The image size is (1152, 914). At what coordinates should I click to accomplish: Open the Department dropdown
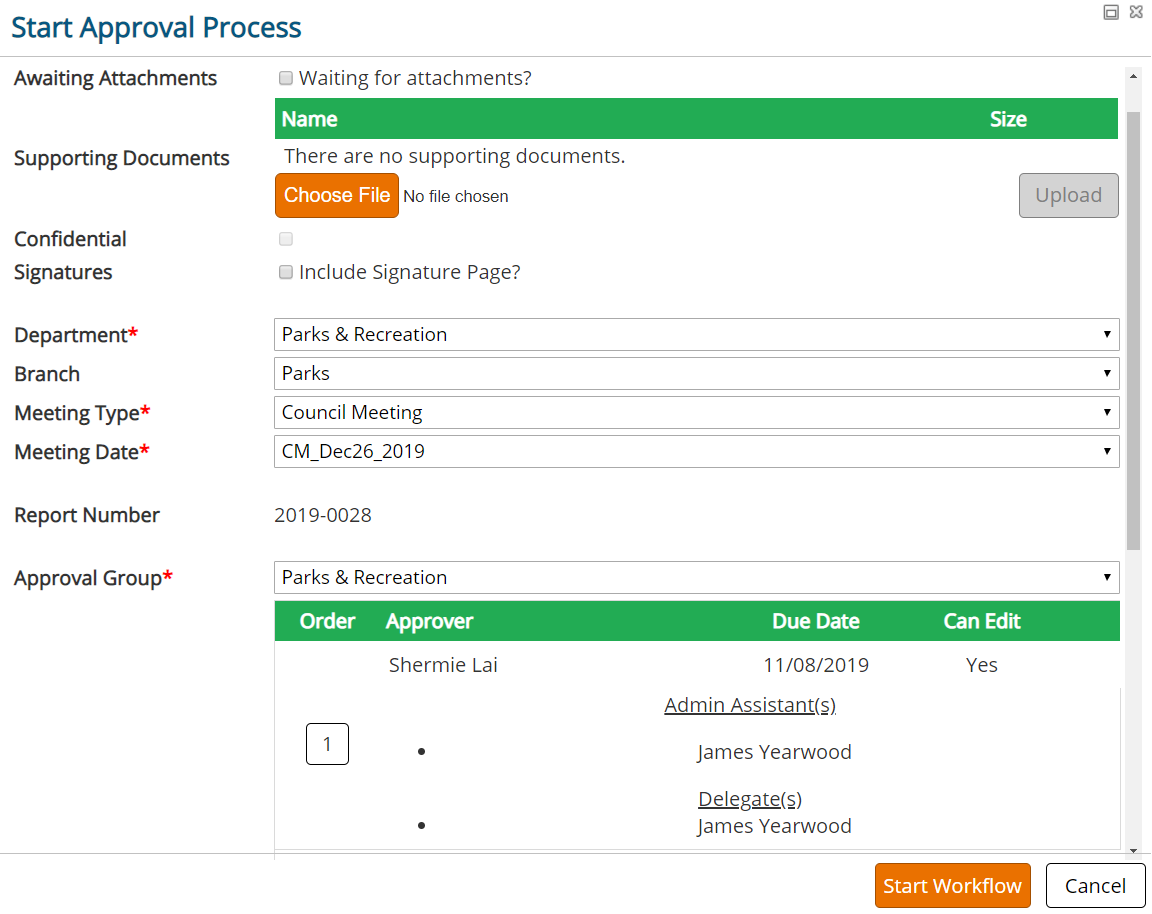(696, 334)
